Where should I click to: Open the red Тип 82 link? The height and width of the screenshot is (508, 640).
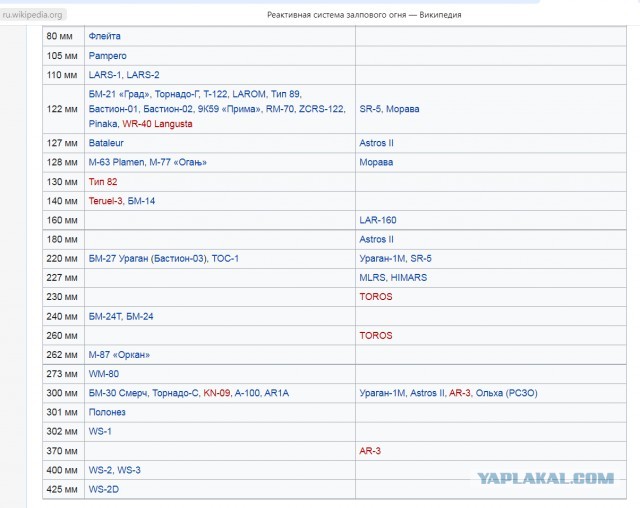(x=103, y=182)
